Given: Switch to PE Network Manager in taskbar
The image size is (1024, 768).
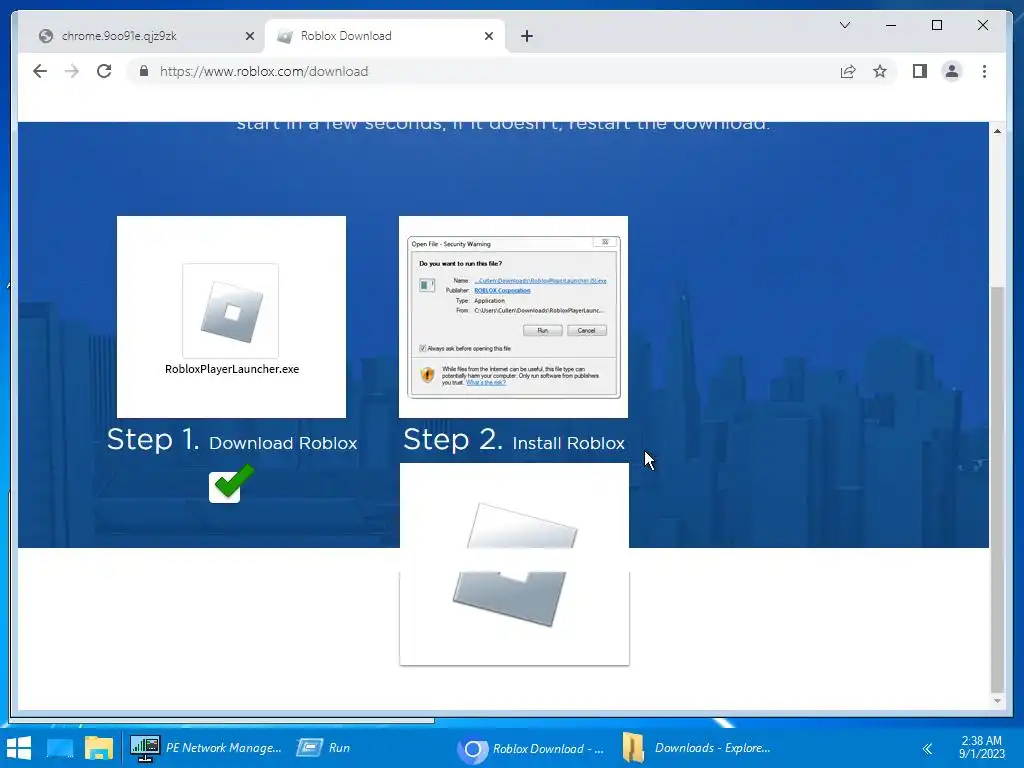Looking at the screenshot, I should click(x=206, y=748).
